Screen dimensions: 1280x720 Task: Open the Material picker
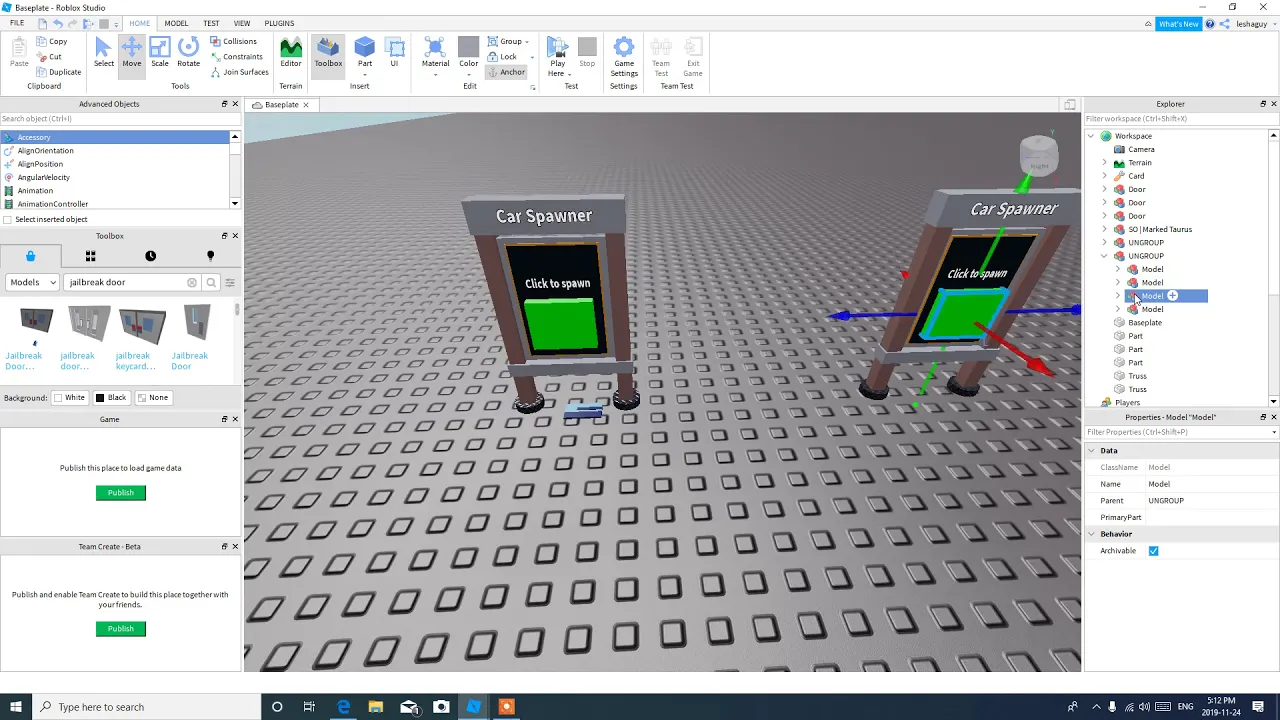[435, 55]
